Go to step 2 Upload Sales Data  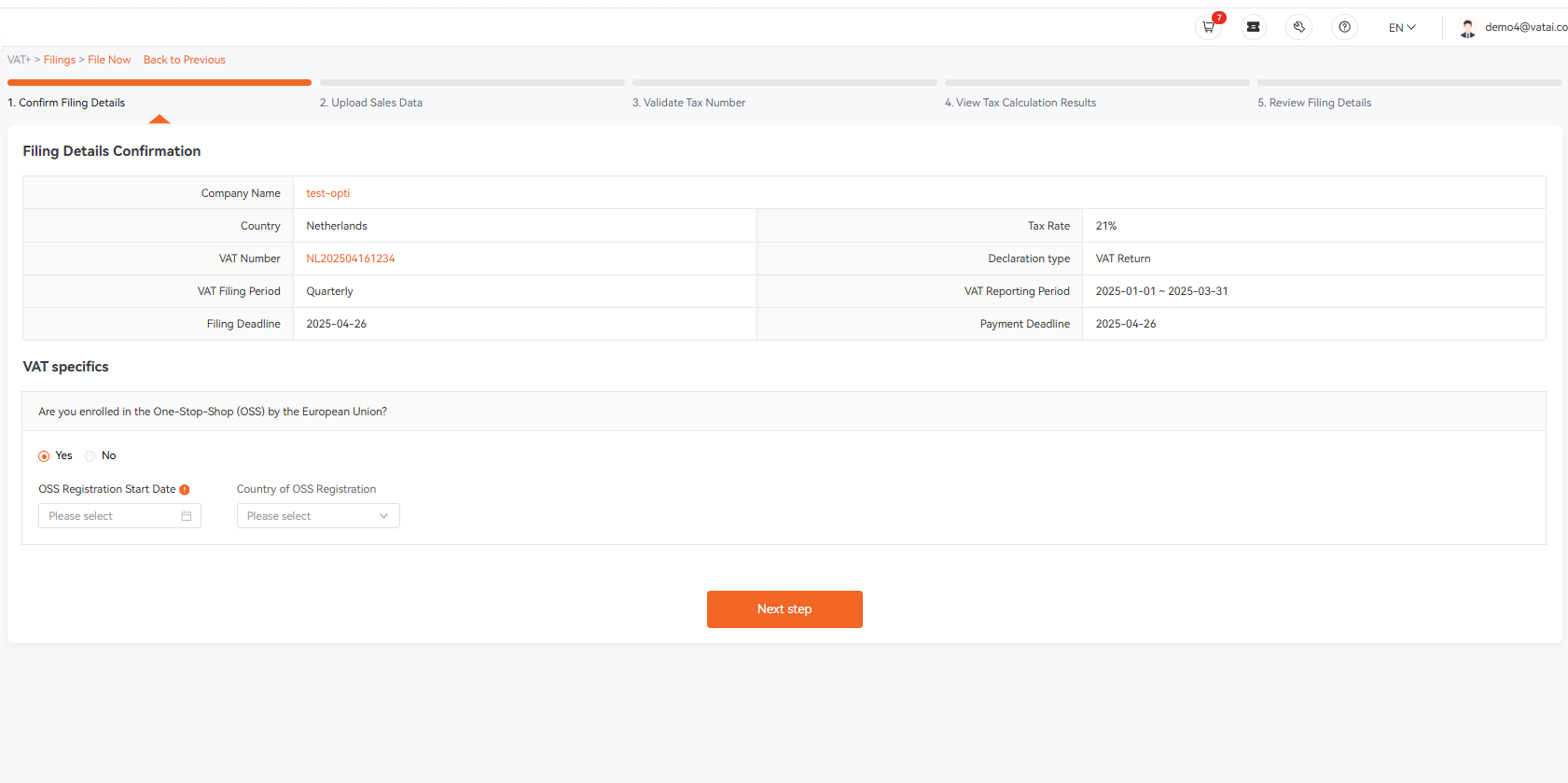pos(371,103)
